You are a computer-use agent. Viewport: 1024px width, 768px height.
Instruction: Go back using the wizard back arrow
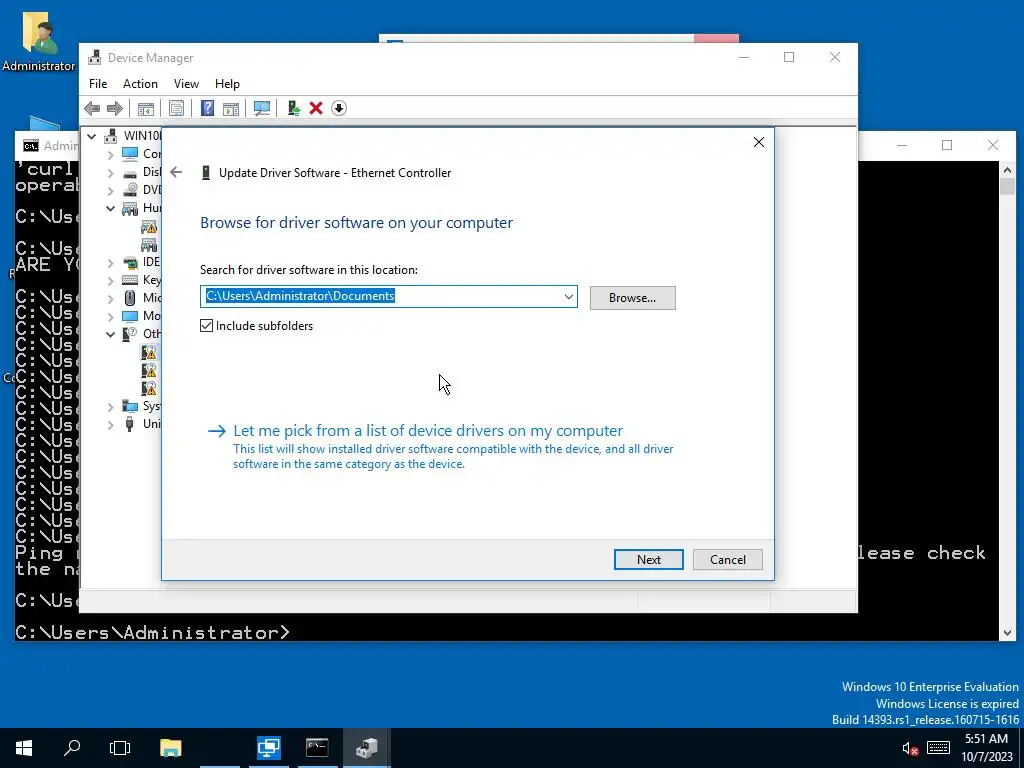[176, 172]
